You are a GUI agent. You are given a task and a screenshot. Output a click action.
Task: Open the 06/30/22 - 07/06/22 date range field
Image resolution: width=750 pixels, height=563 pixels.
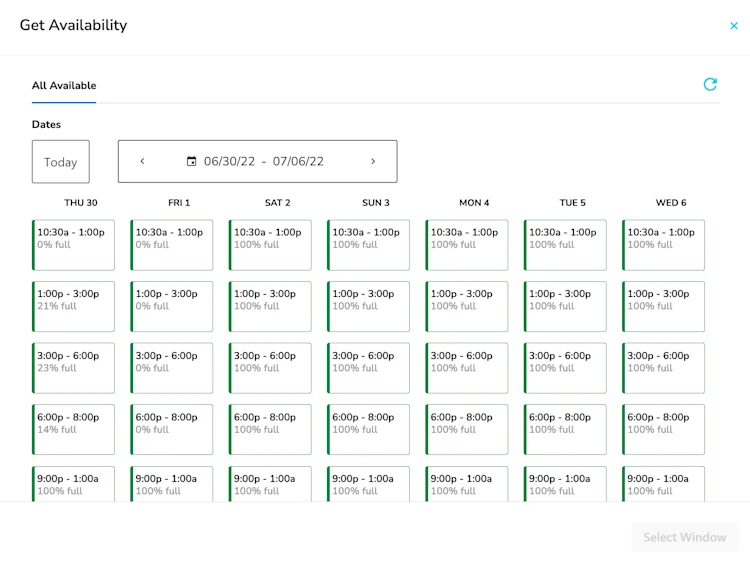(257, 161)
